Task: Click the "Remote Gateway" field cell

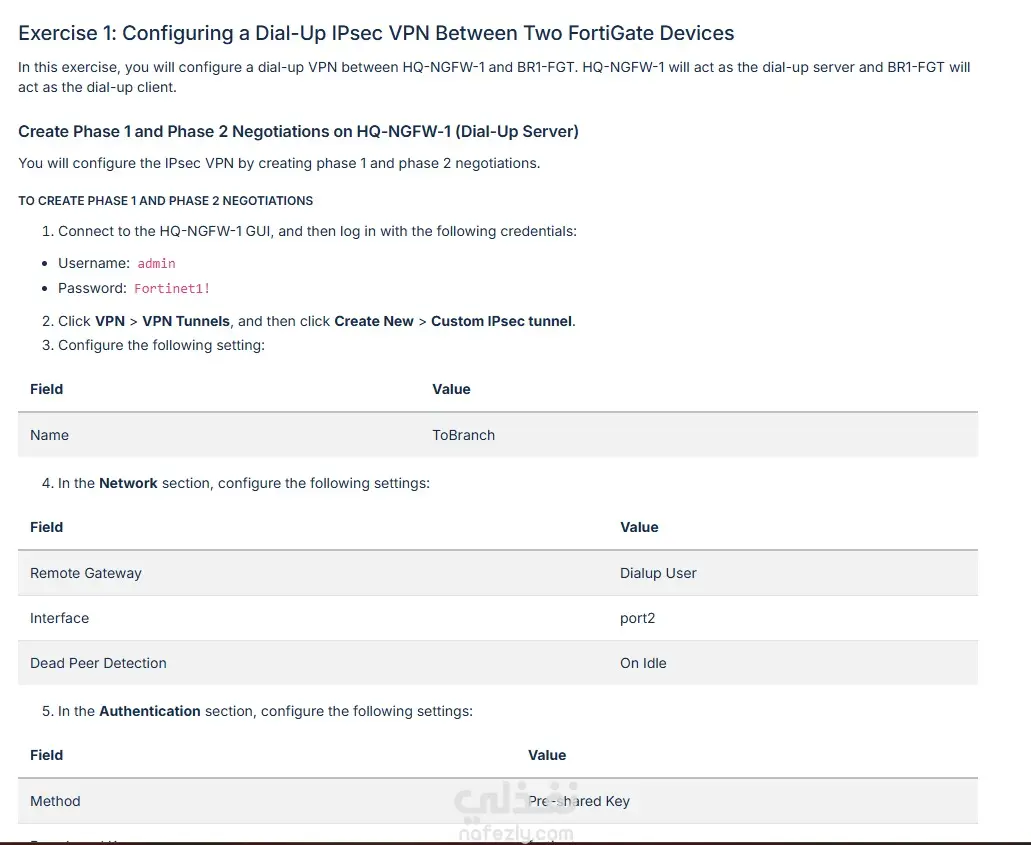Action: (x=86, y=574)
